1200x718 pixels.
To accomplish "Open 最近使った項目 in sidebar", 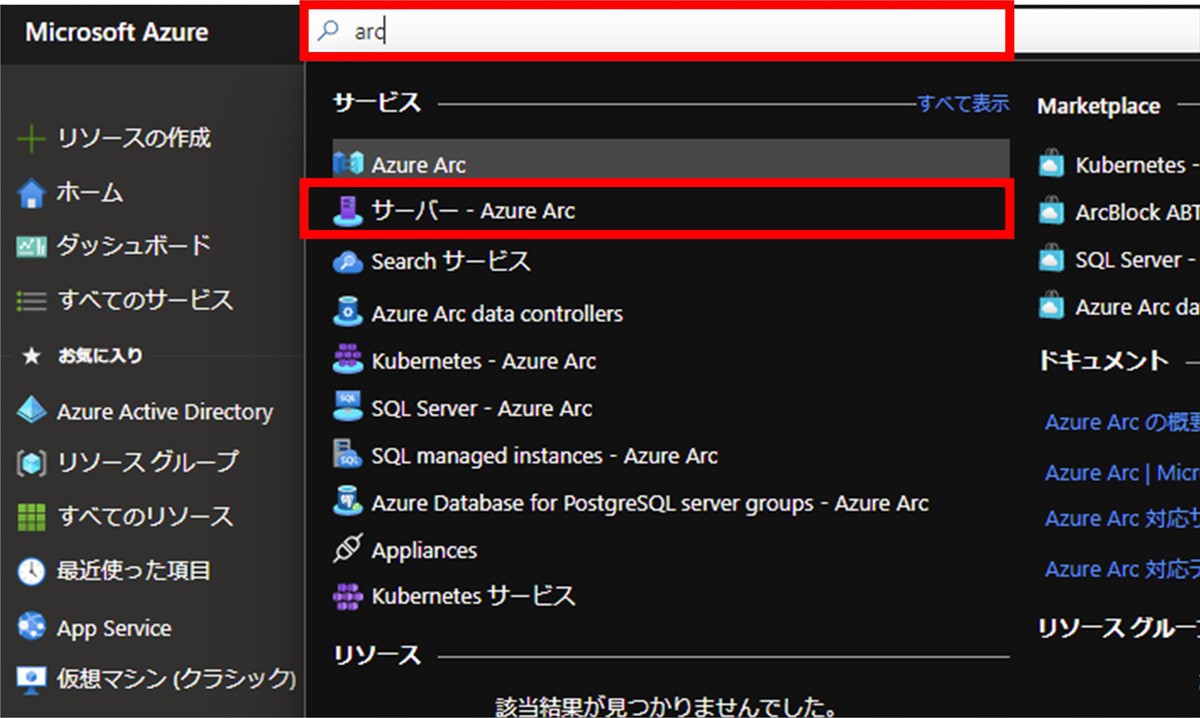I will coord(134,571).
